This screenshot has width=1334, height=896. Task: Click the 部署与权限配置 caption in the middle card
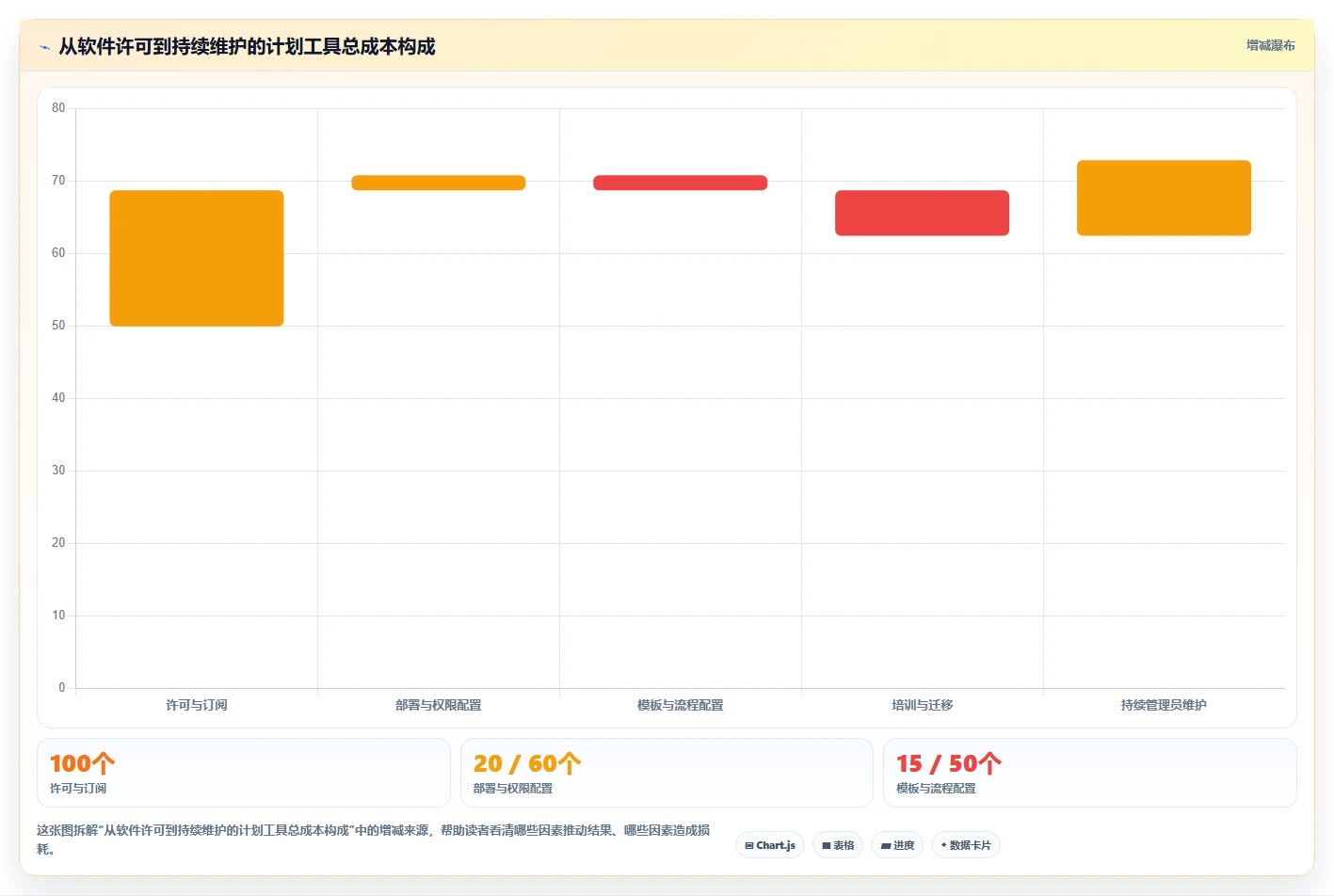(x=513, y=789)
